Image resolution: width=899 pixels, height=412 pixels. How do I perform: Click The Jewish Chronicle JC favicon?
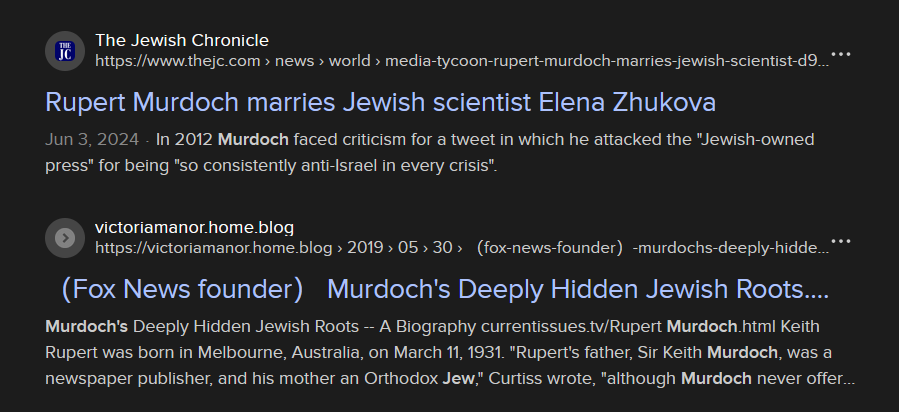coord(65,50)
